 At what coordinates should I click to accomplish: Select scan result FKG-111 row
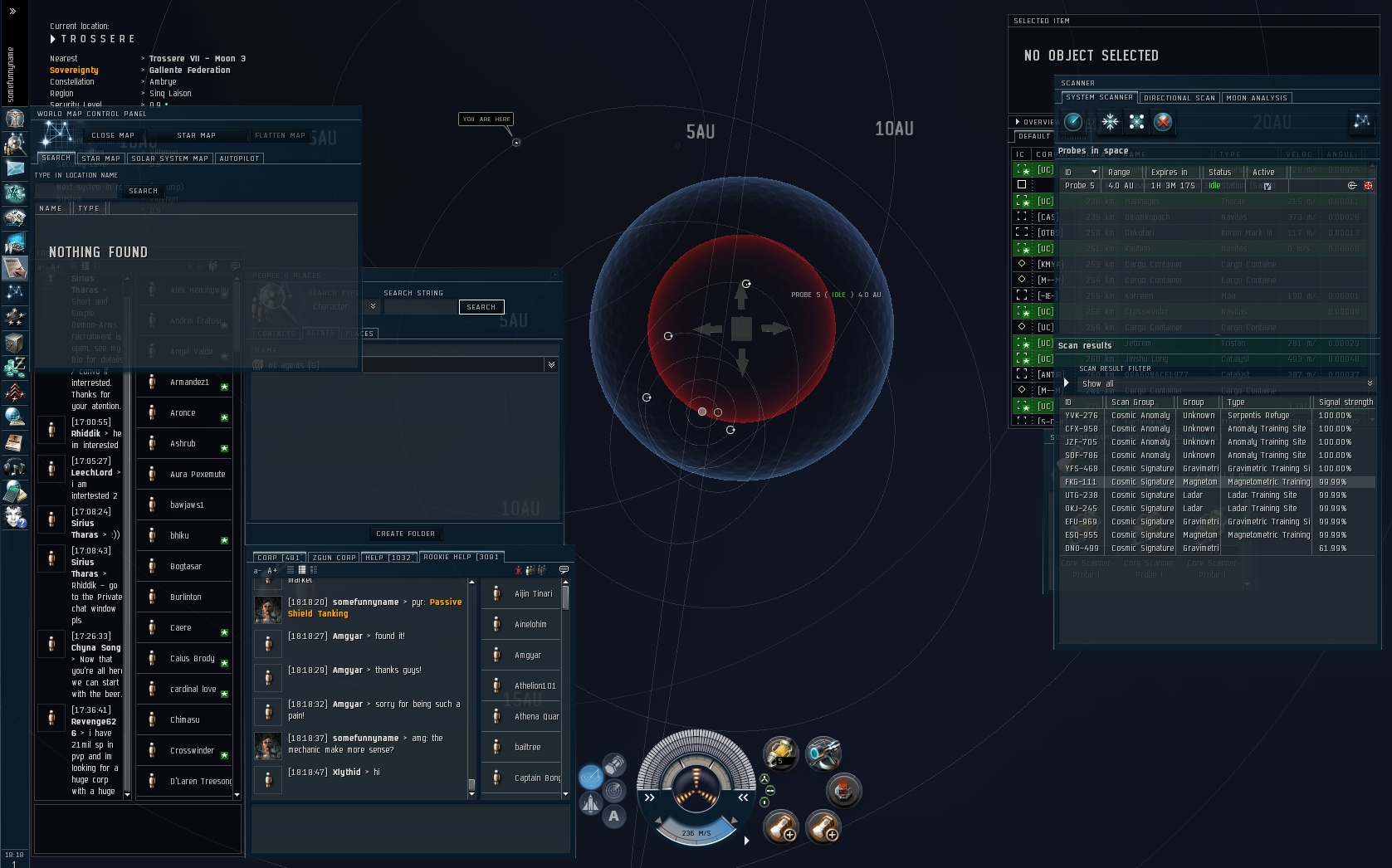pyautogui.click(x=1217, y=482)
